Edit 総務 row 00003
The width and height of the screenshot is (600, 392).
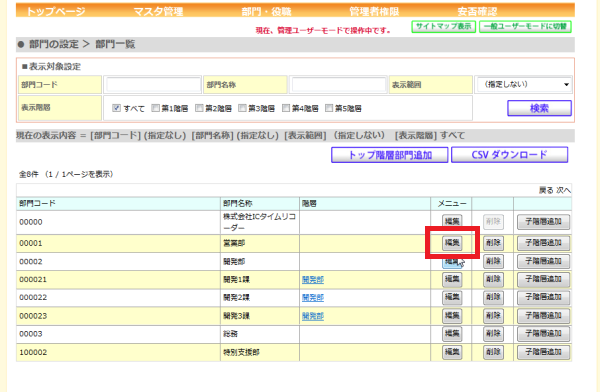(452, 334)
